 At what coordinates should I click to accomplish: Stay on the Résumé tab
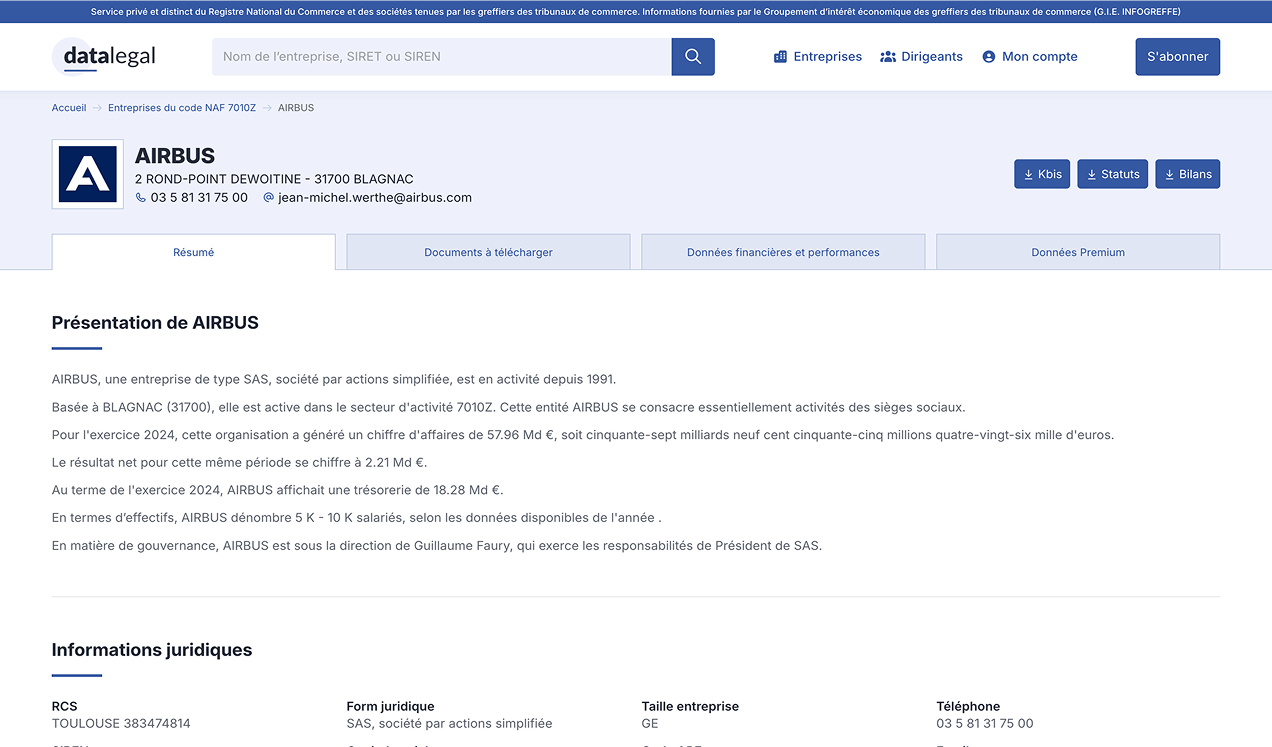click(x=193, y=252)
